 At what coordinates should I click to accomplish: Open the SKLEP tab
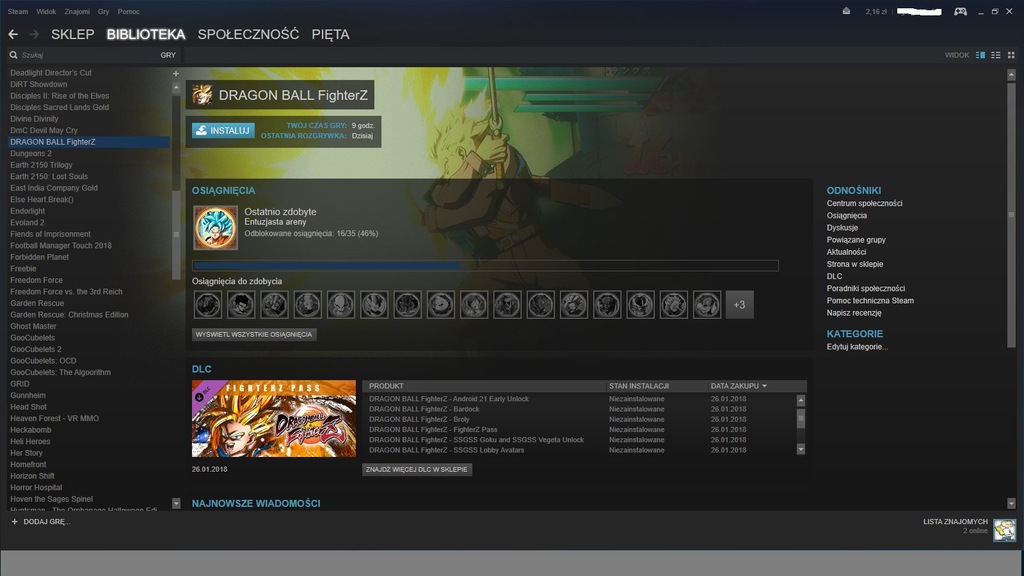[x=72, y=34]
